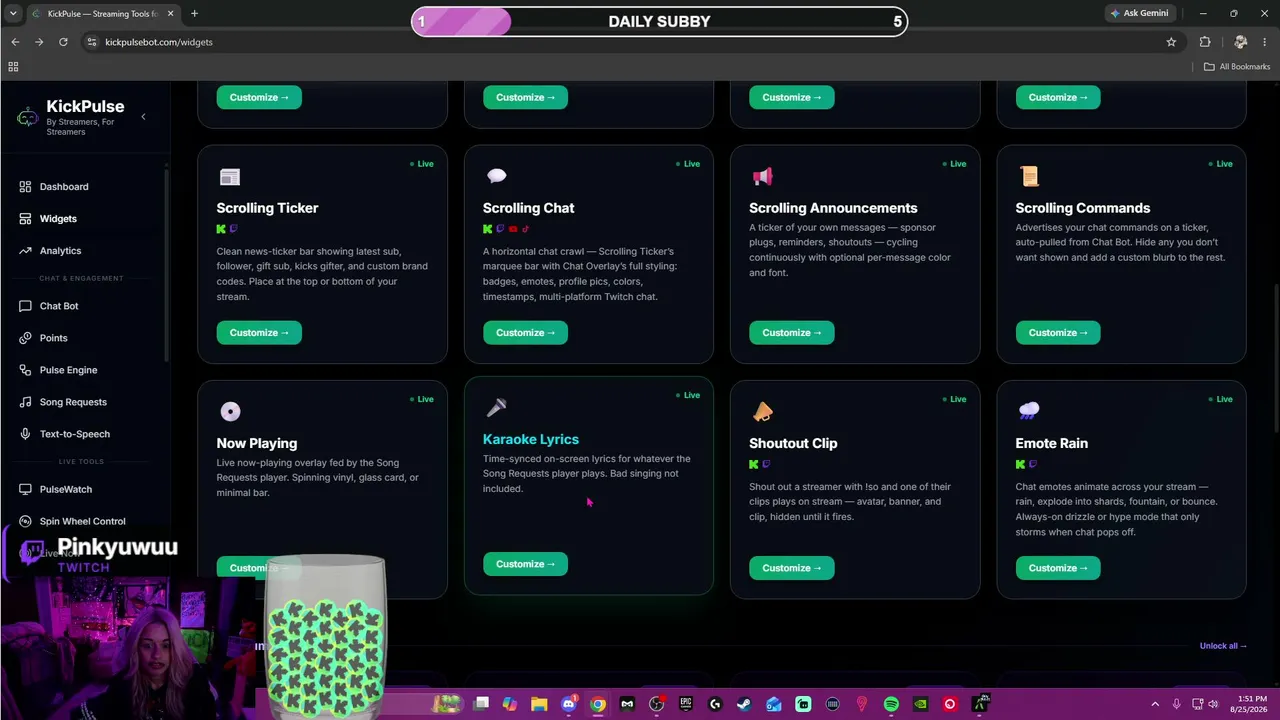This screenshot has height=720, width=1280.
Task: Open Steam from the taskbar
Action: pyautogui.click(x=744, y=704)
